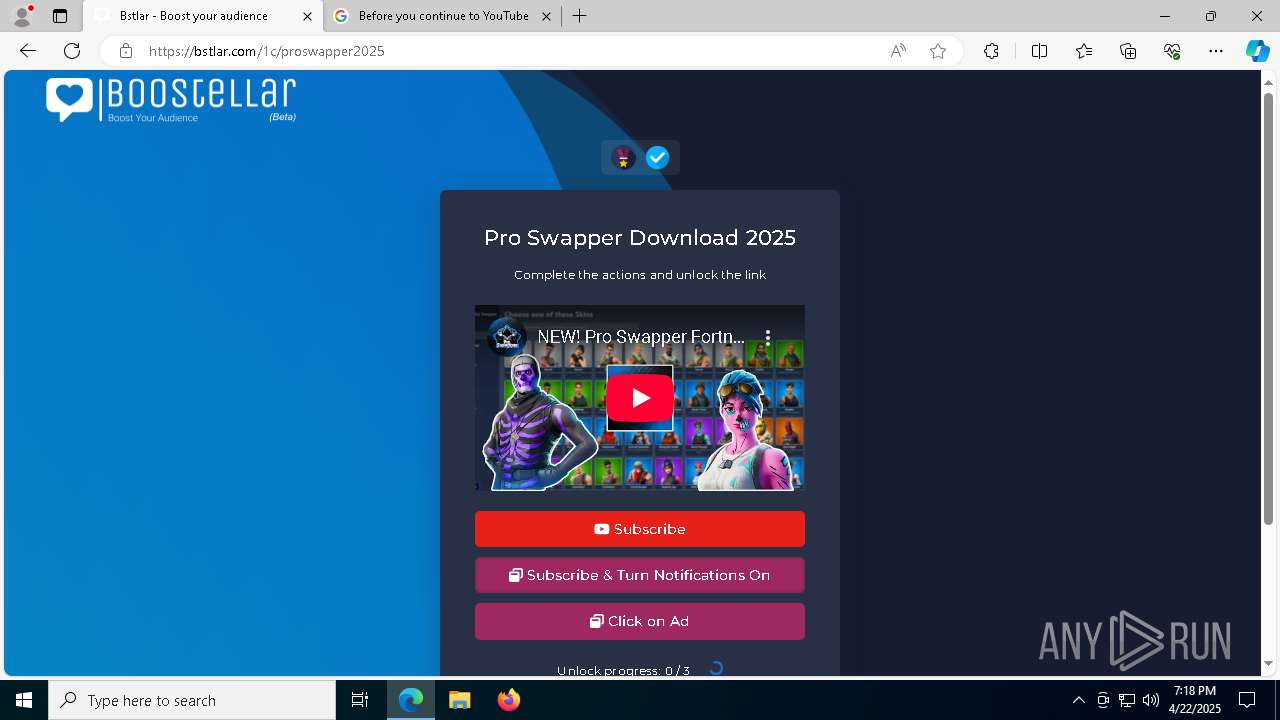Close the Before you continue to YouTube tab
Image resolution: width=1280 pixels, height=720 pixels.
[546, 16]
